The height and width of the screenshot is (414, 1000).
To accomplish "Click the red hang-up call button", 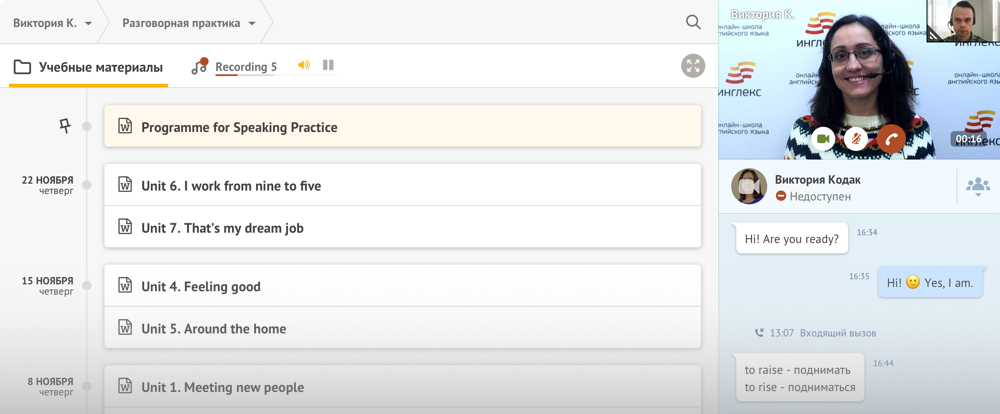I will coord(891,138).
